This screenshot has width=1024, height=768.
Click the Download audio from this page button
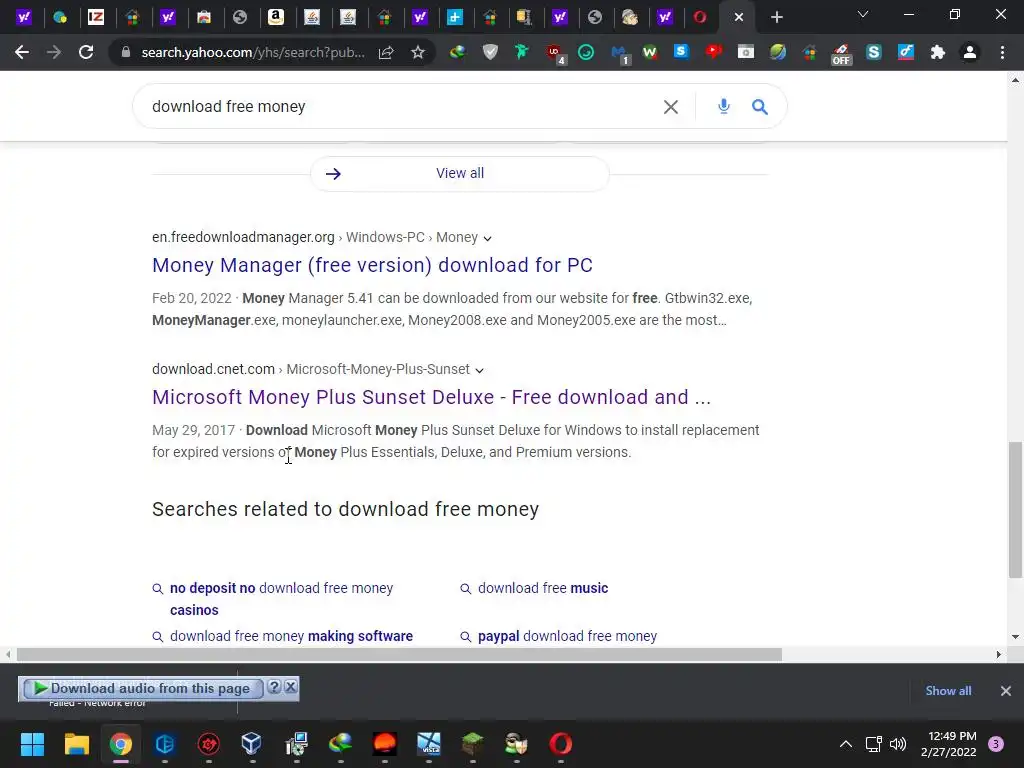(x=142, y=688)
